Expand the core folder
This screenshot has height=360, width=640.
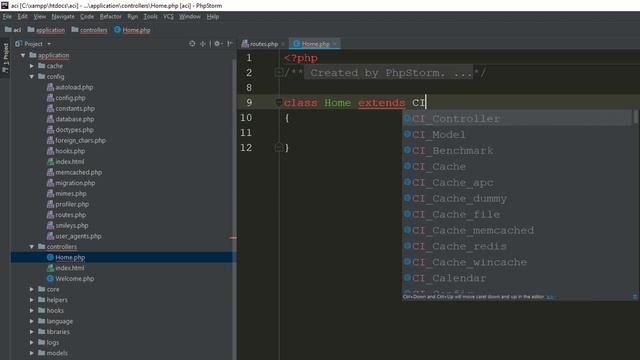point(32,289)
